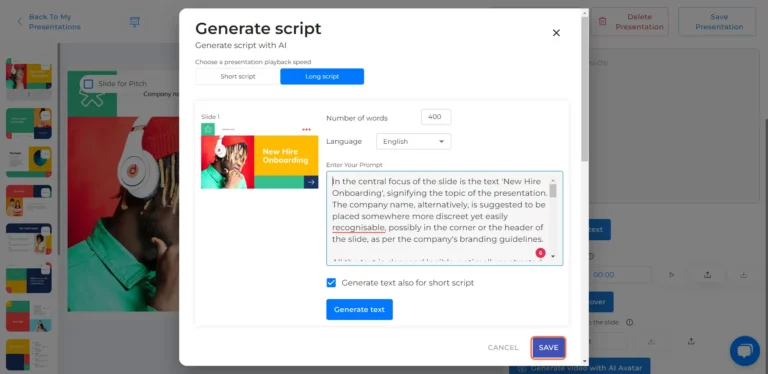Viewport: 768px width, 374px height.
Task: Click the dialog's vertical scrollbar thumb
Action: click(x=585, y=88)
